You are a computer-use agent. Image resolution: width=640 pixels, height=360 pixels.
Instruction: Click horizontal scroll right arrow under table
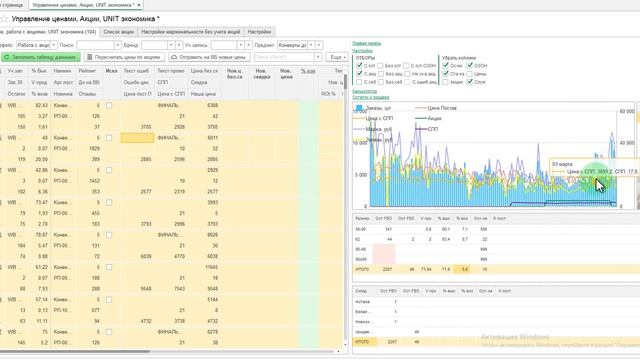click(x=338, y=351)
